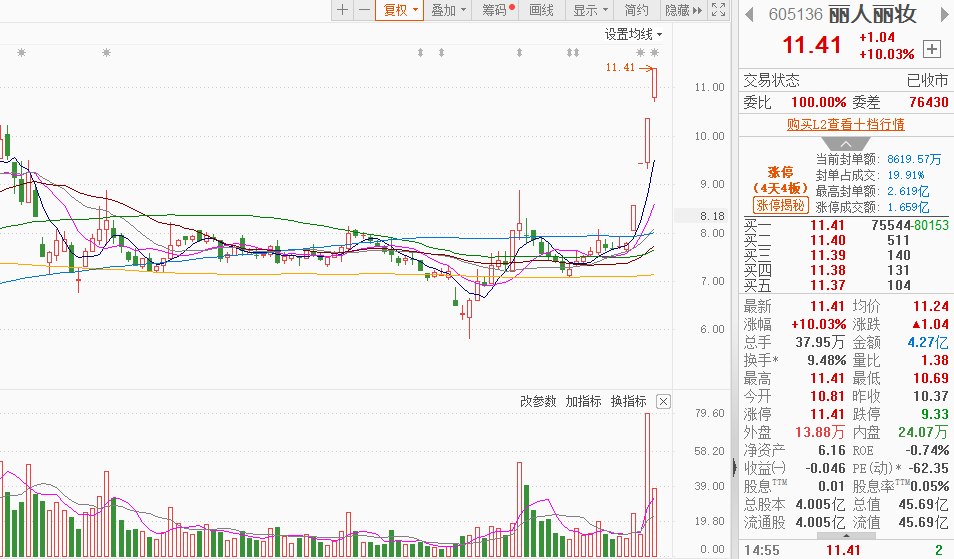
Task: Click the 买二 bid price 11.40
Action: point(827,240)
